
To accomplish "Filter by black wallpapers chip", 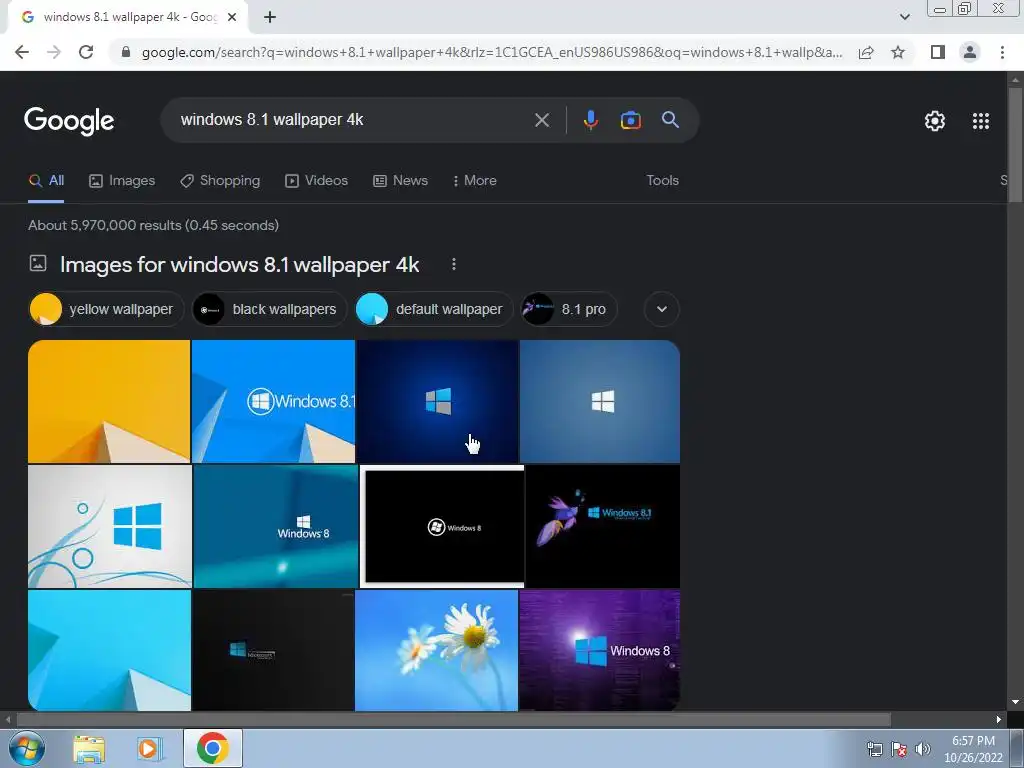I will (269, 309).
